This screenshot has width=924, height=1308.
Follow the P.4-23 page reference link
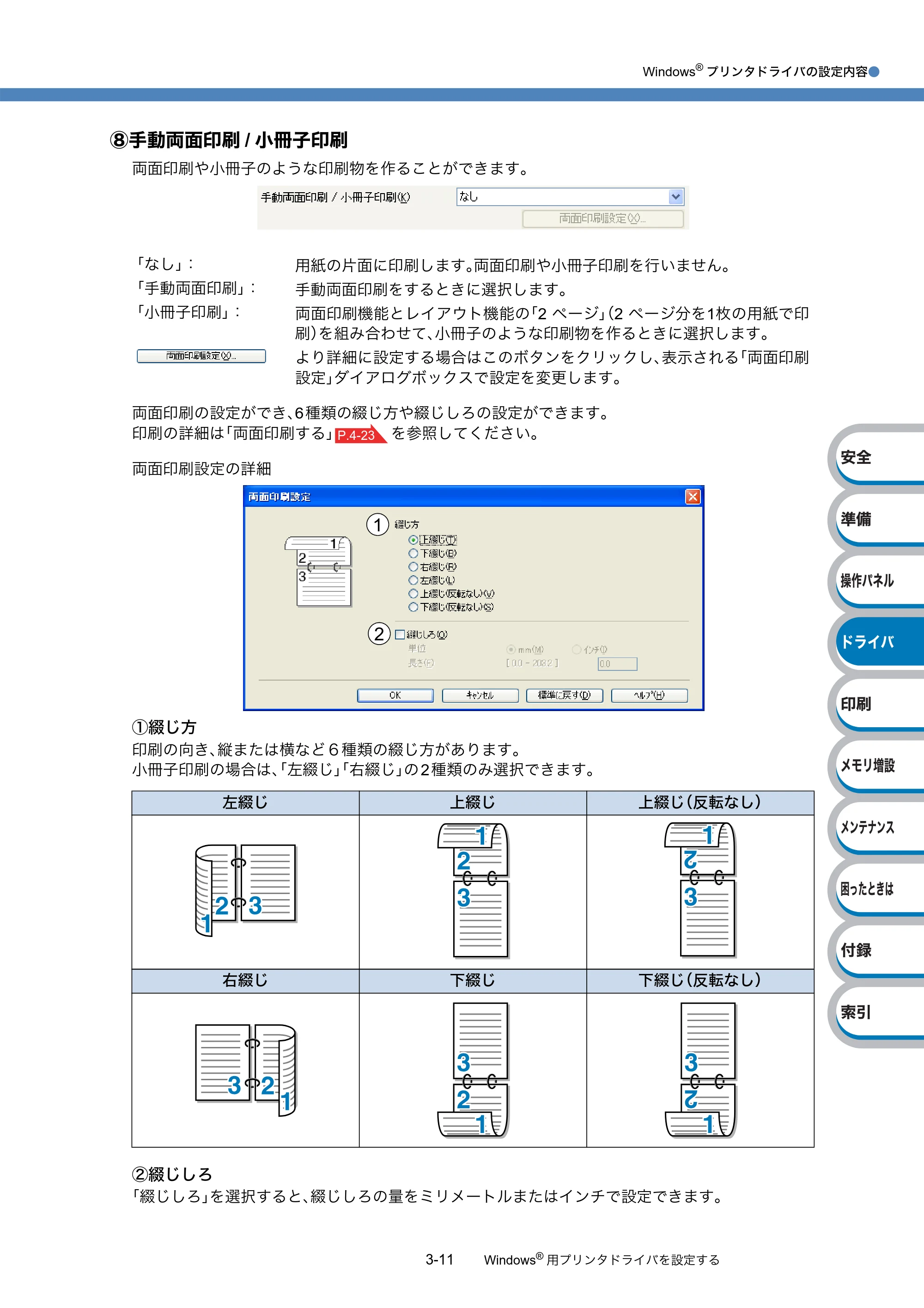coord(359,435)
